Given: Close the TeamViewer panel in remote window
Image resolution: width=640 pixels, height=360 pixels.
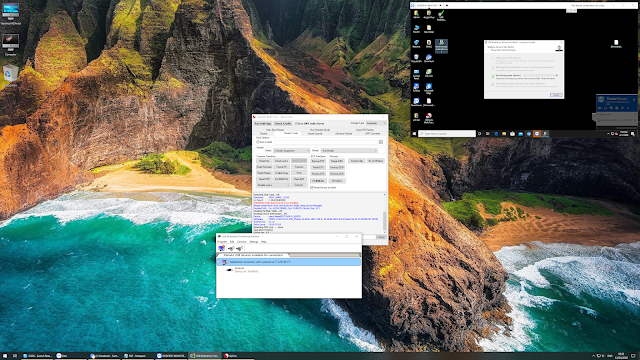Looking at the screenshot, I should tap(634, 99).
